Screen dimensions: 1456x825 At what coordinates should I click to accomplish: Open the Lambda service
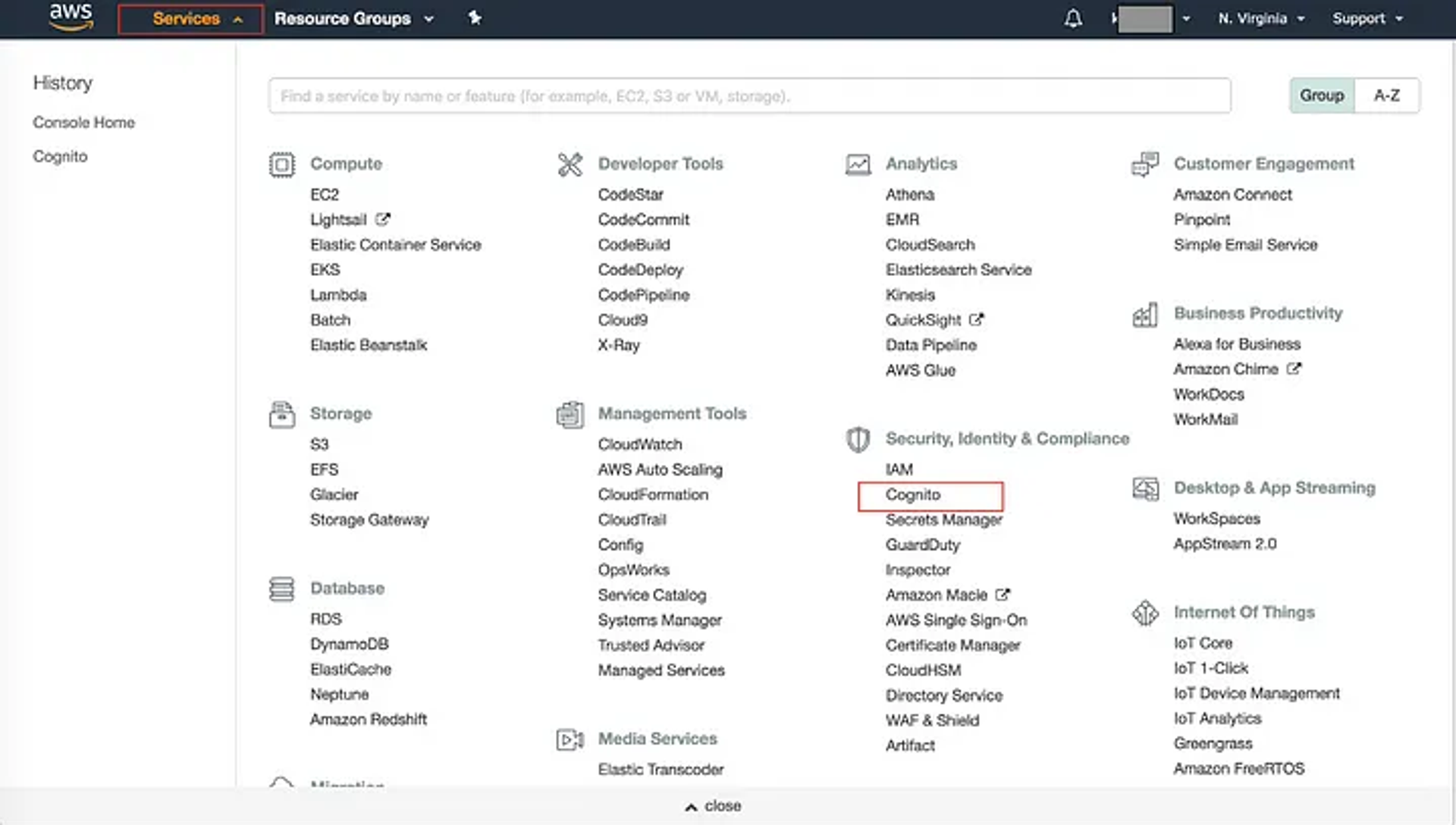tap(338, 295)
